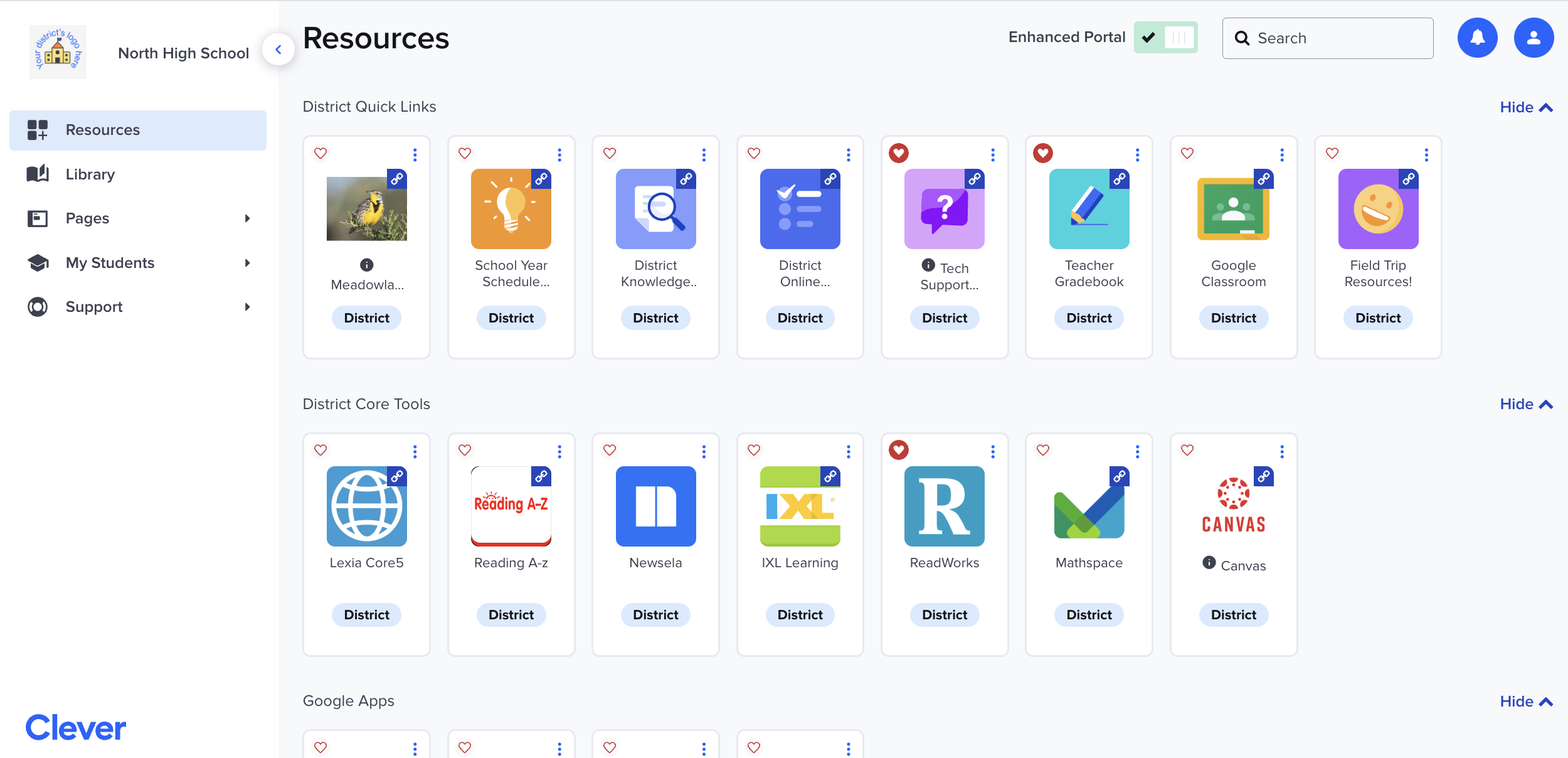Go to Library in sidebar

pos(90,174)
